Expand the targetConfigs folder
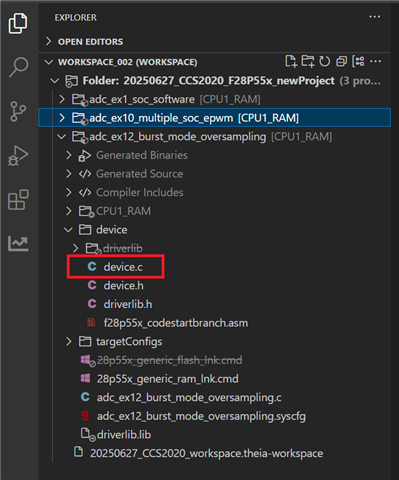Screen dimensions: 399x480 69,341
